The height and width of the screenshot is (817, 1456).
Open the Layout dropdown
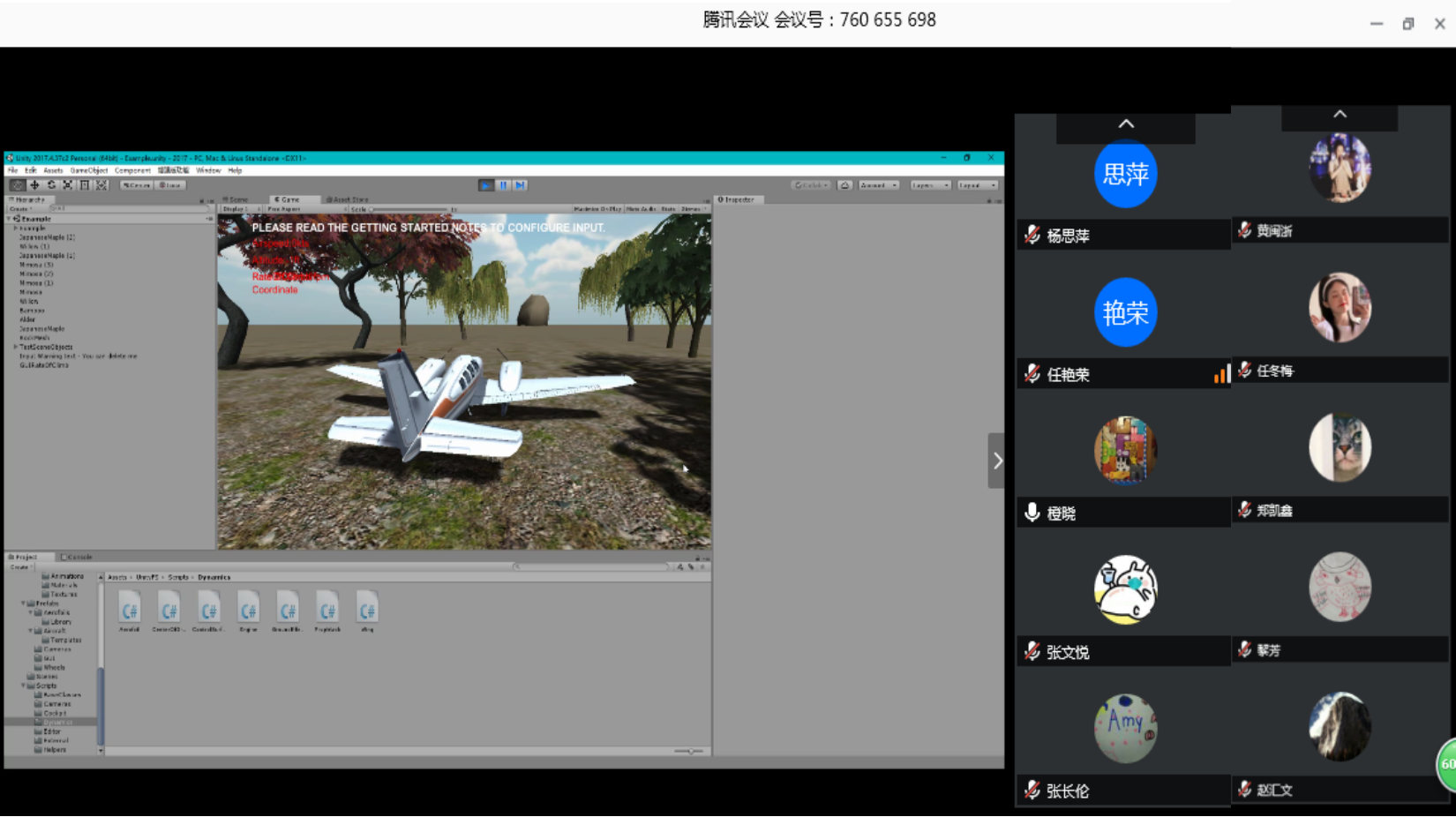[x=977, y=185]
